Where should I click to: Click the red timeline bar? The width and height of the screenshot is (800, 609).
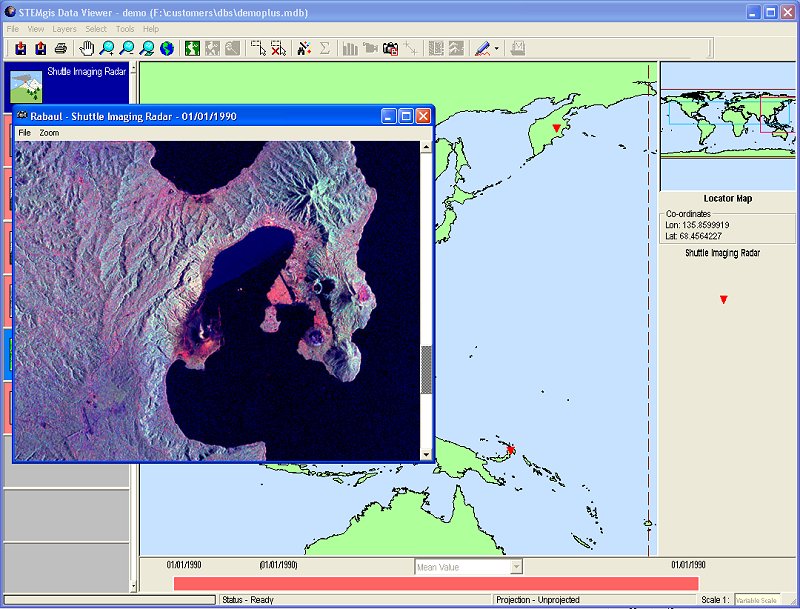(435, 583)
